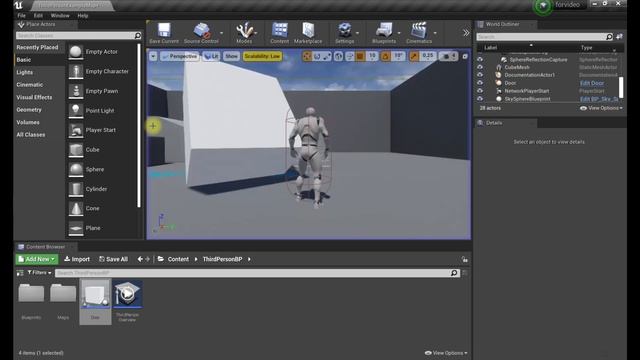Open viewport options dropdown arrow
Viewport: 640px width, 360px height.
tap(153, 56)
